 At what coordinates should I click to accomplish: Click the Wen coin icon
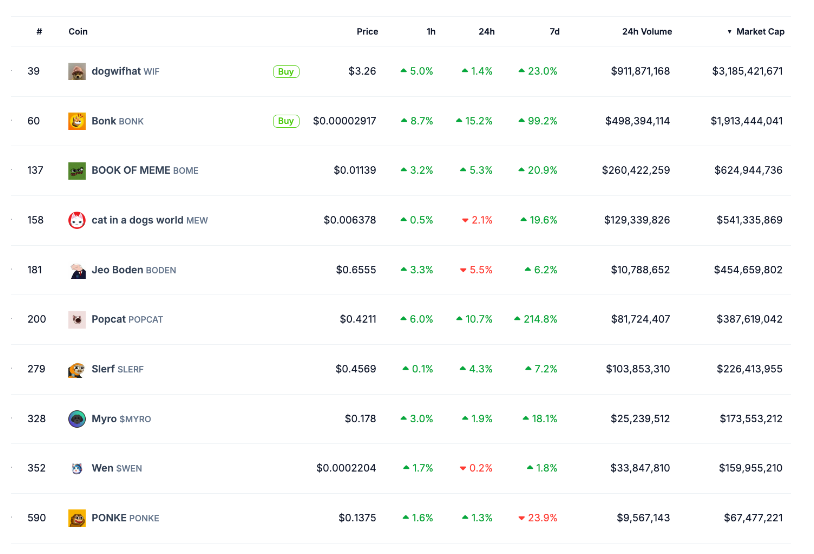(77, 468)
